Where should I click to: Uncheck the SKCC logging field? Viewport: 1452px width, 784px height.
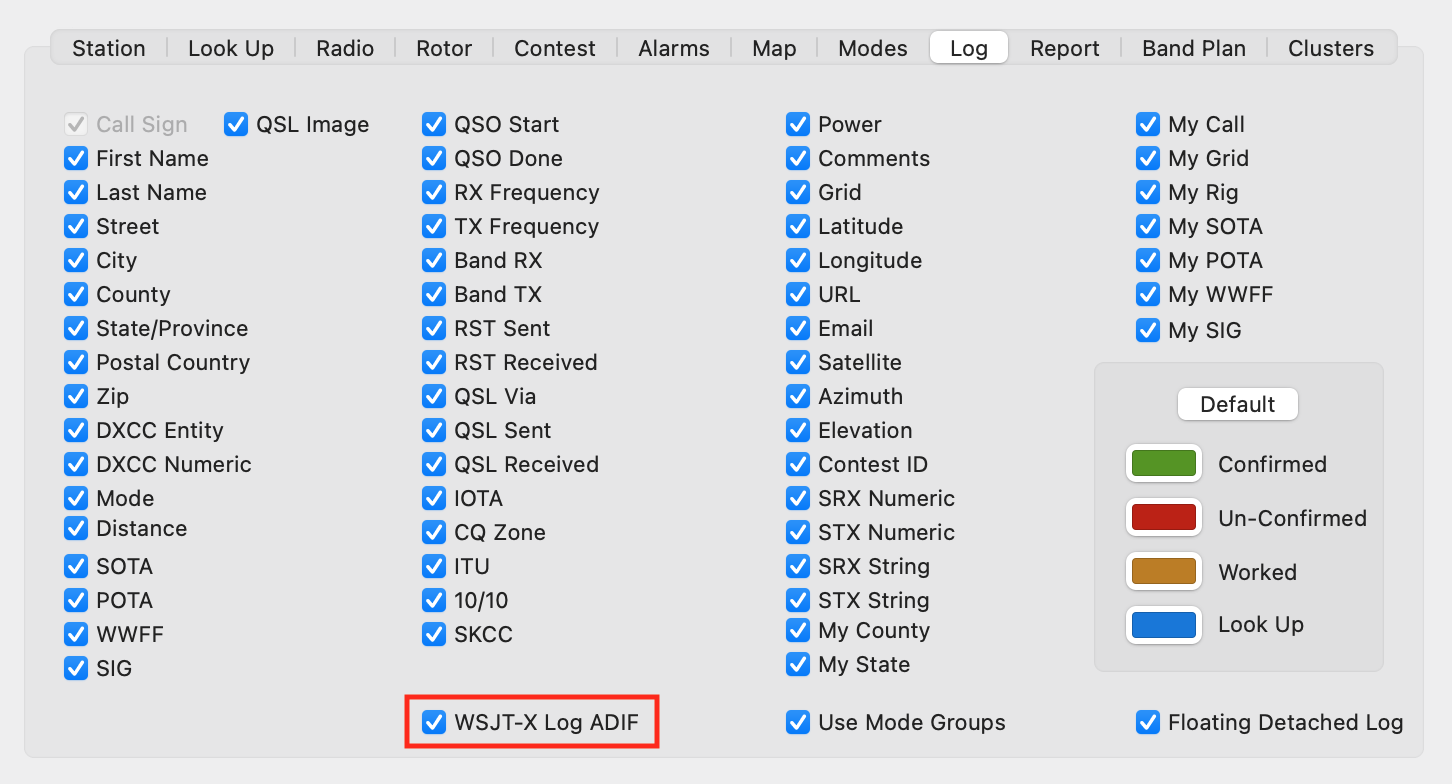[x=434, y=634]
